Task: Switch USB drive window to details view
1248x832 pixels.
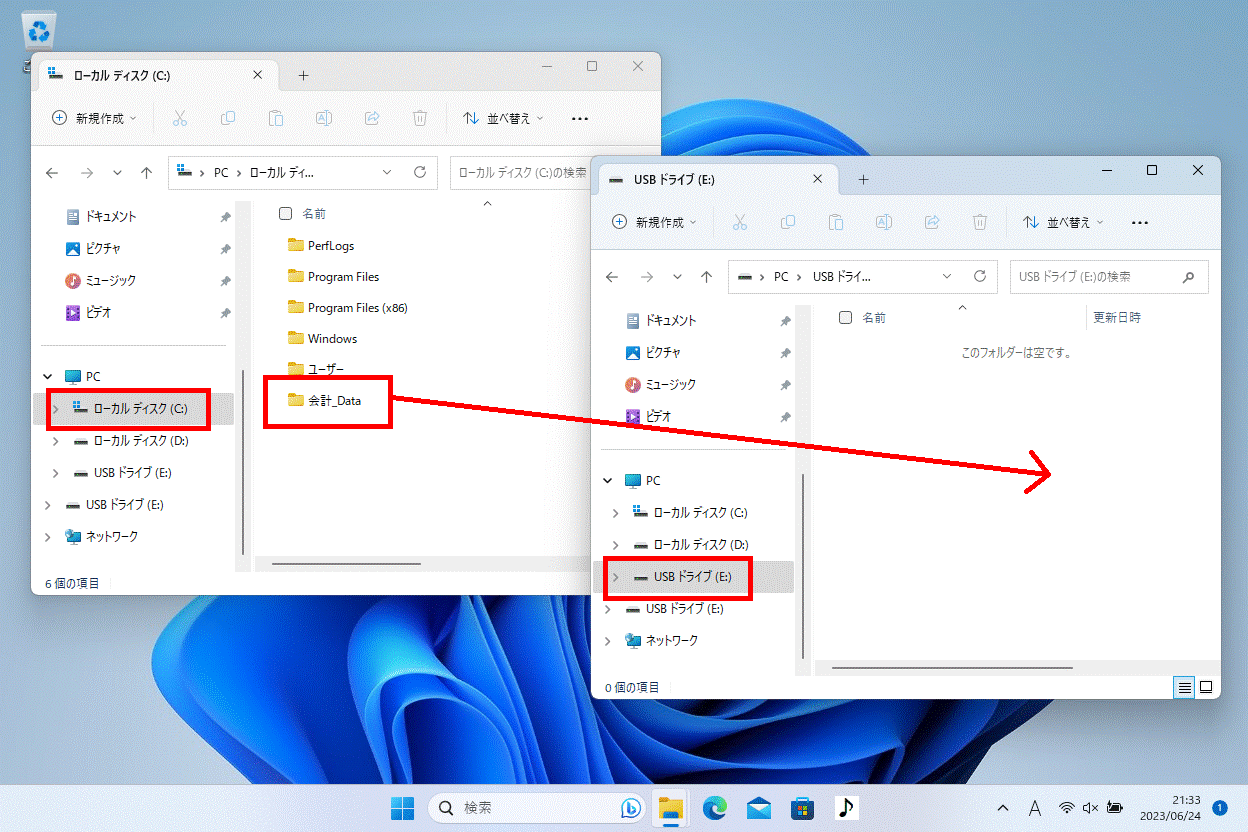Action: click(x=1184, y=687)
